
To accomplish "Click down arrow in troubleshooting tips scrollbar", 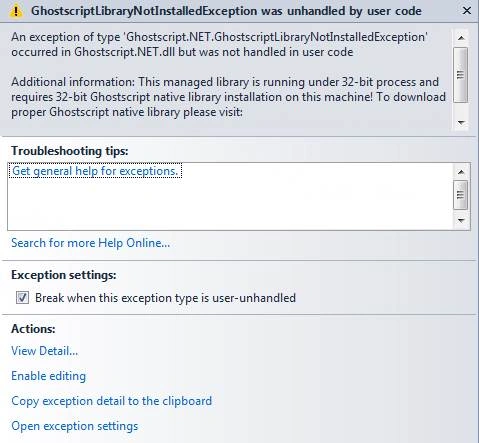I will click(x=461, y=220).
